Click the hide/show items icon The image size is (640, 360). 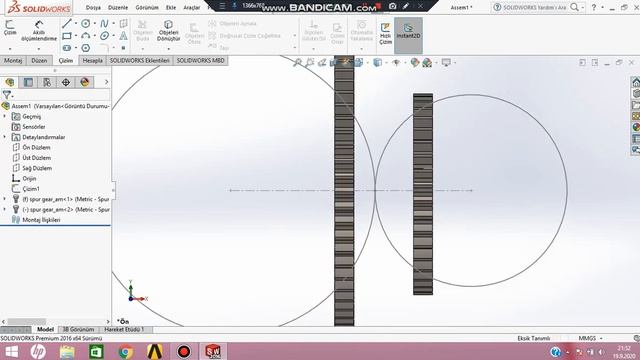coord(396,62)
